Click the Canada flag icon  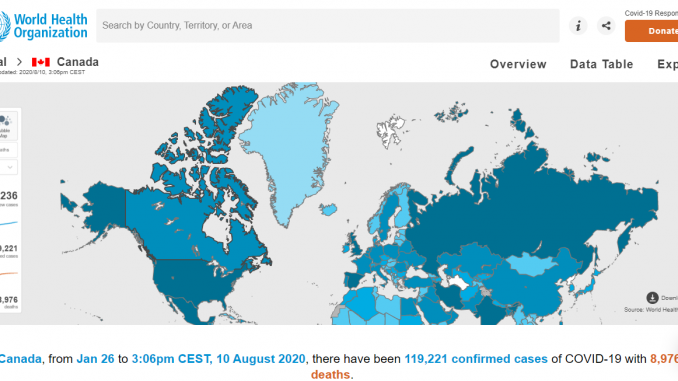click(41, 62)
